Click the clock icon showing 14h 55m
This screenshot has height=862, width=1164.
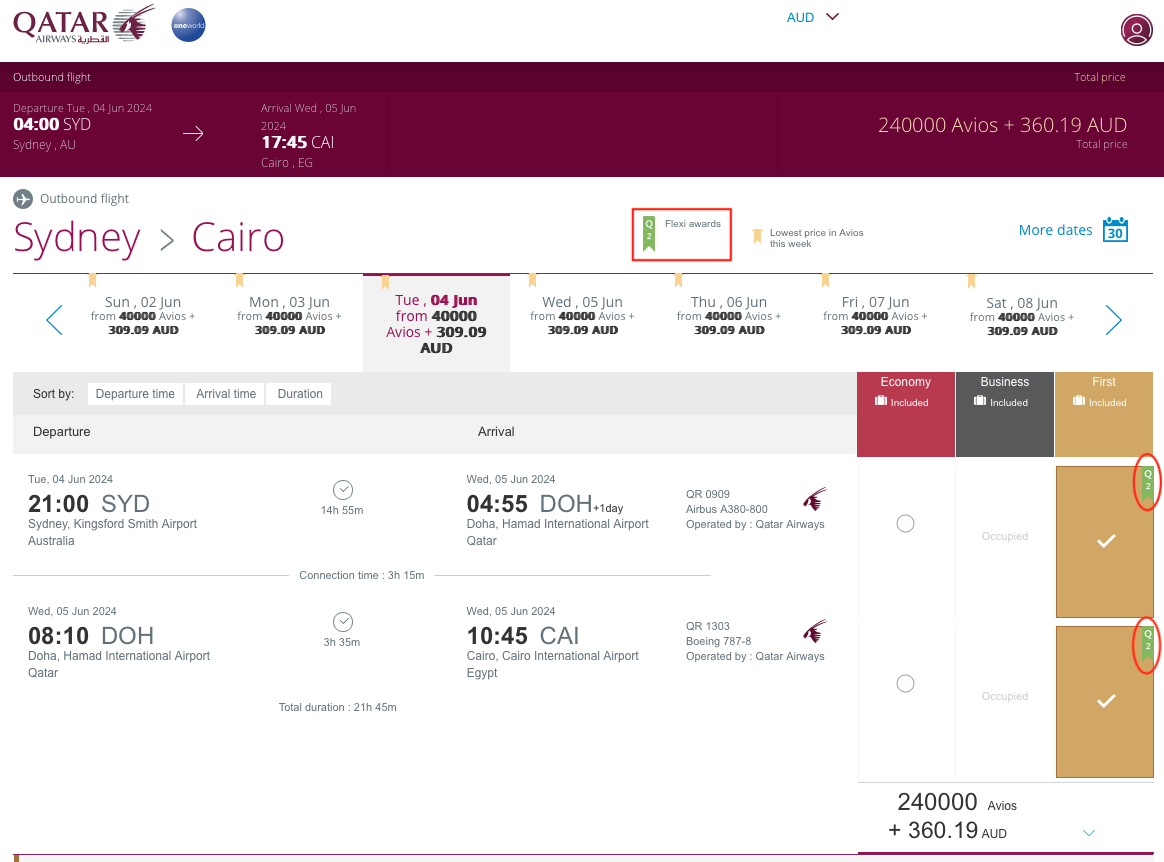[342, 489]
